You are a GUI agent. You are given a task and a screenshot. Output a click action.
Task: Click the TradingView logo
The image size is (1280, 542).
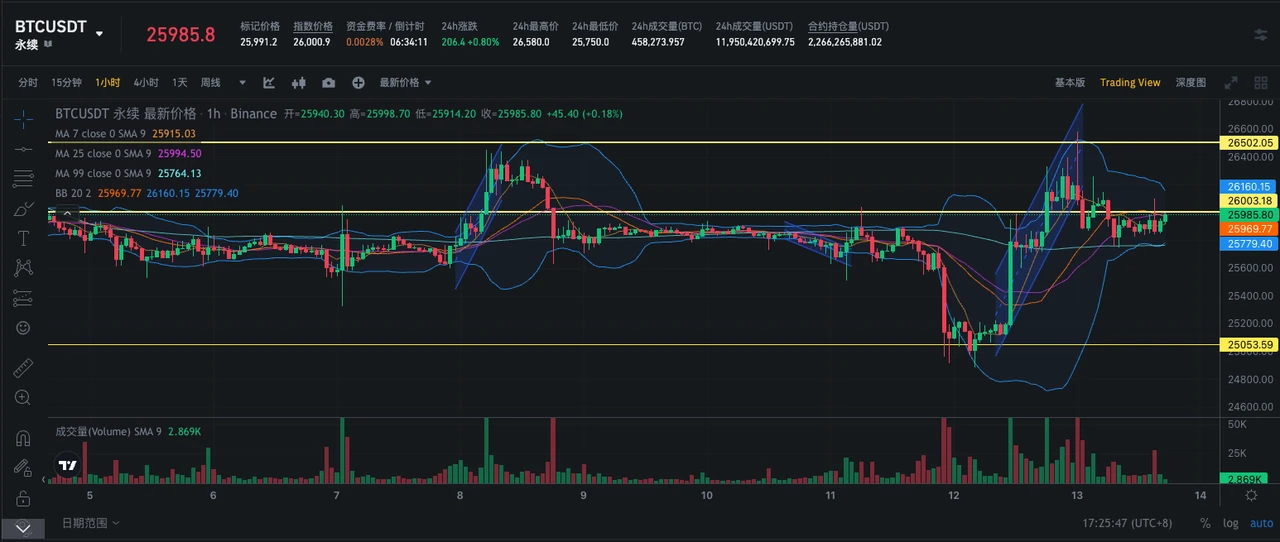click(x=67, y=465)
